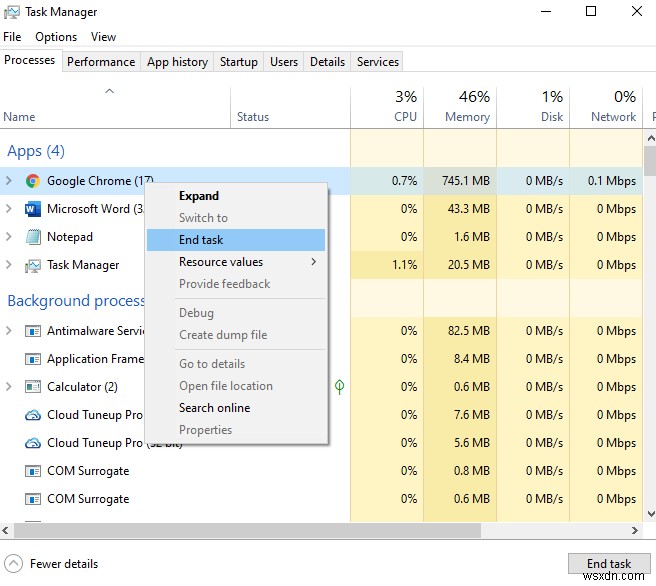Choose Resource values in the context menu
Screen dimensions: 656x586
coord(236,262)
